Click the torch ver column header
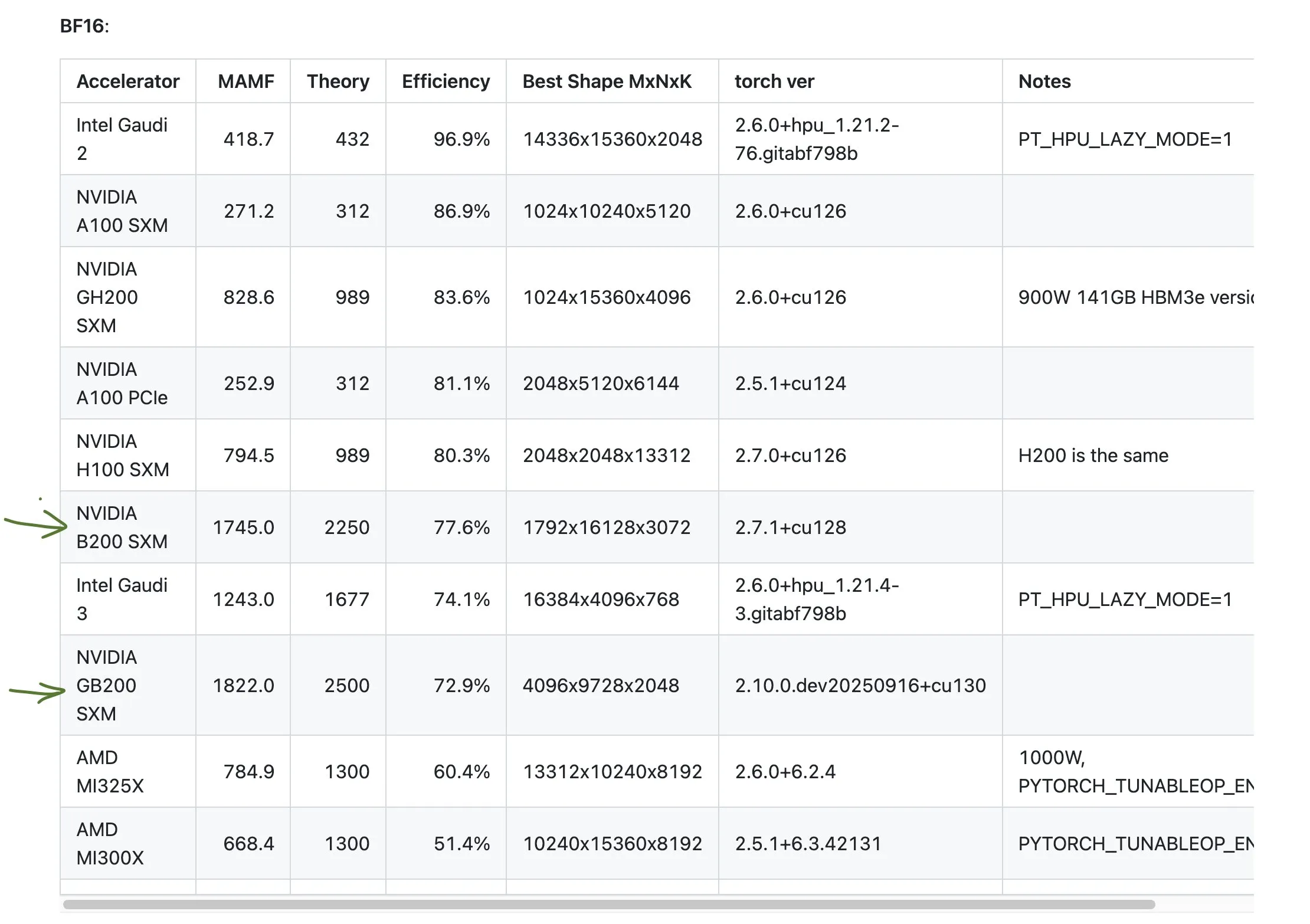This screenshot has height=924, width=1310. pyautogui.click(x=774, y=81)
